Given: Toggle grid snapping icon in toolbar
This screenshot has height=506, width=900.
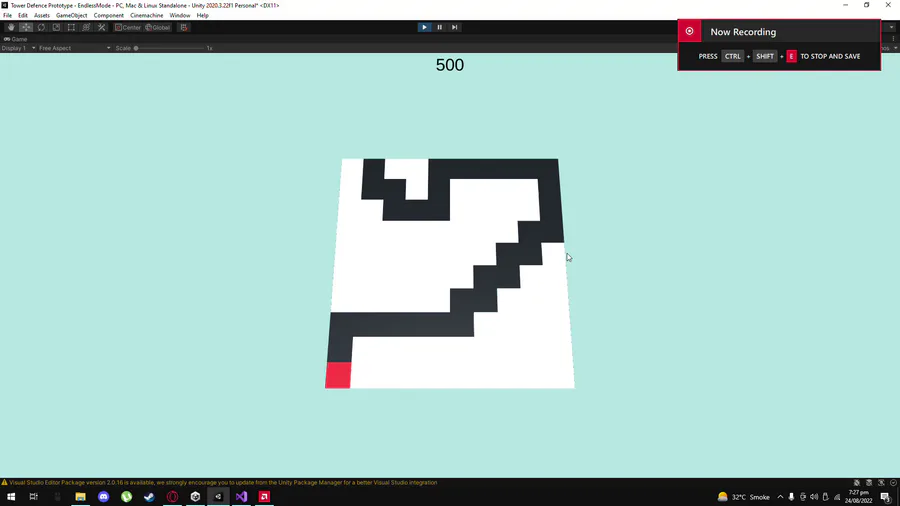Looking at the screenshot, I should coord(184,27).
